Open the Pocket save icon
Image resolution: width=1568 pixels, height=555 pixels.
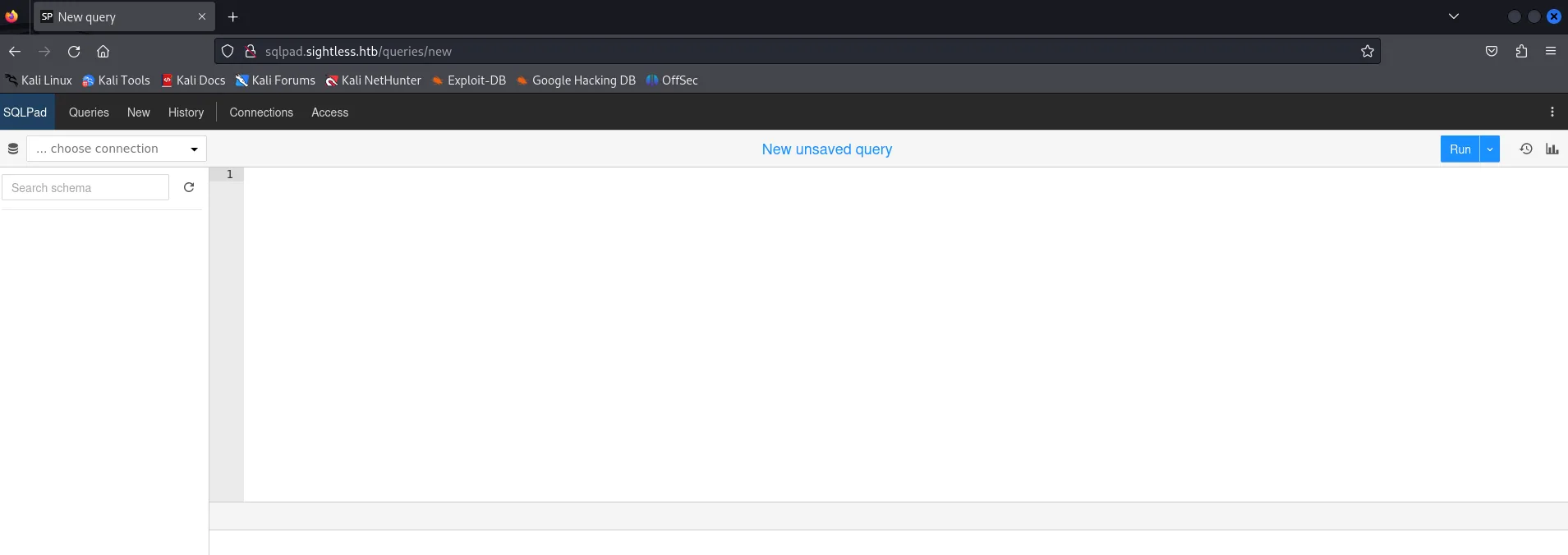[x=1492, y=51]
